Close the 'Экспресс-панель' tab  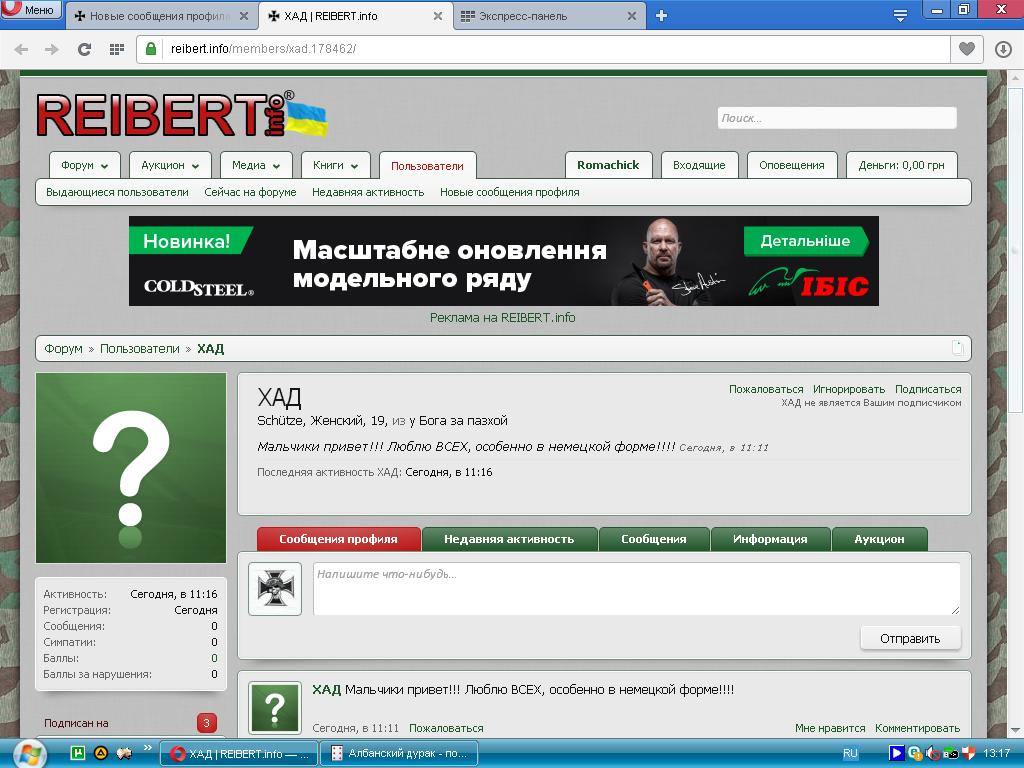tap(632, 16)
